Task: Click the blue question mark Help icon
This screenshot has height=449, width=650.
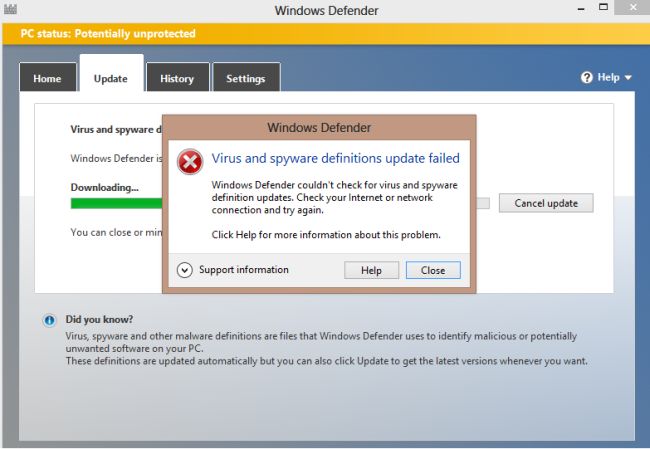Action: 587,77
